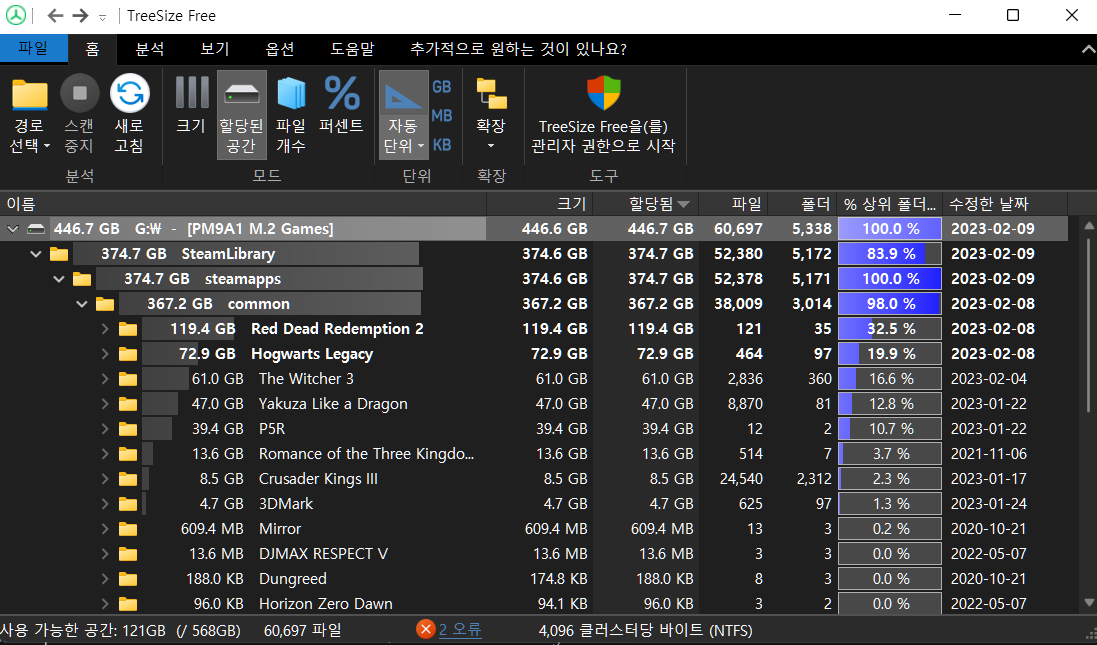
Task: Open the View (보기) ribbon tab
Action: pyautogui.click(x=215, y=49)
